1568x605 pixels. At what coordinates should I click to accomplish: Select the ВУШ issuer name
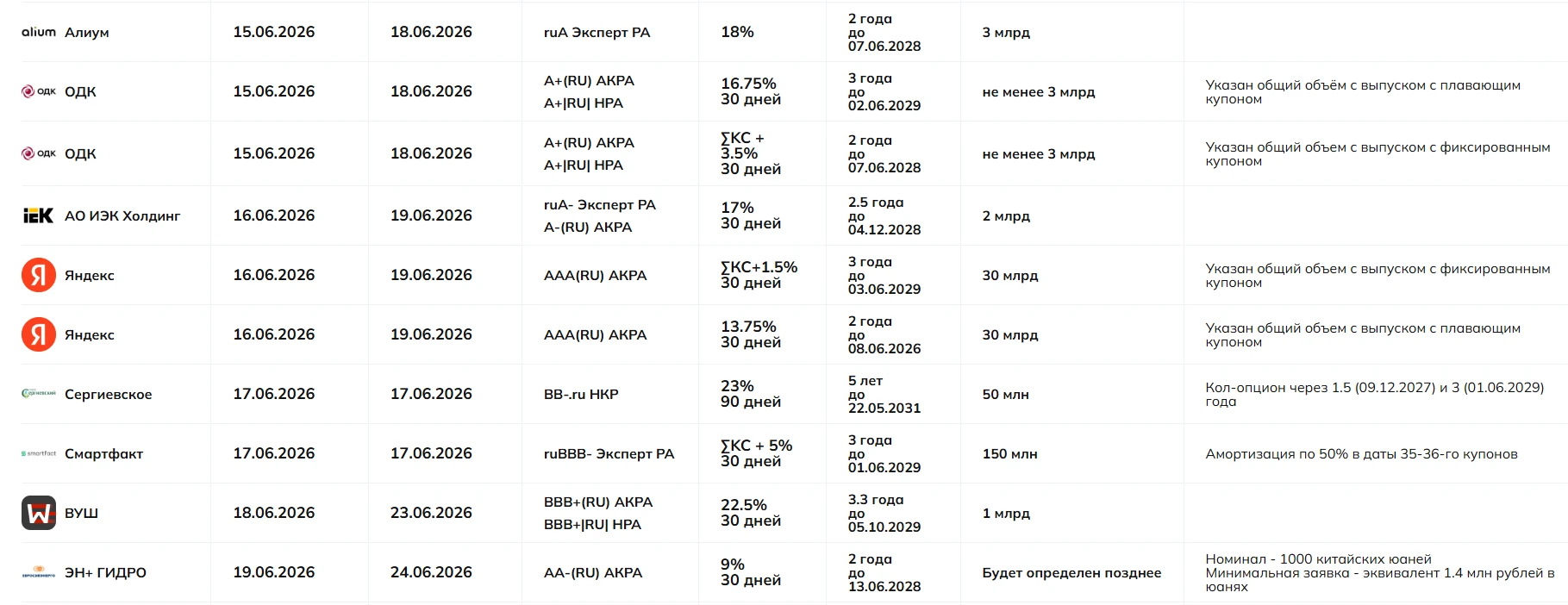(x=82, y=514)
